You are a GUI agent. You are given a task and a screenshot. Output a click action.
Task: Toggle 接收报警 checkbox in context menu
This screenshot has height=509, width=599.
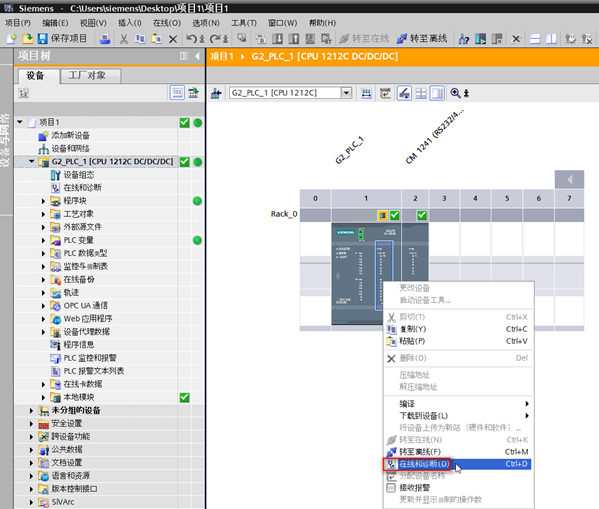point(391,488)
